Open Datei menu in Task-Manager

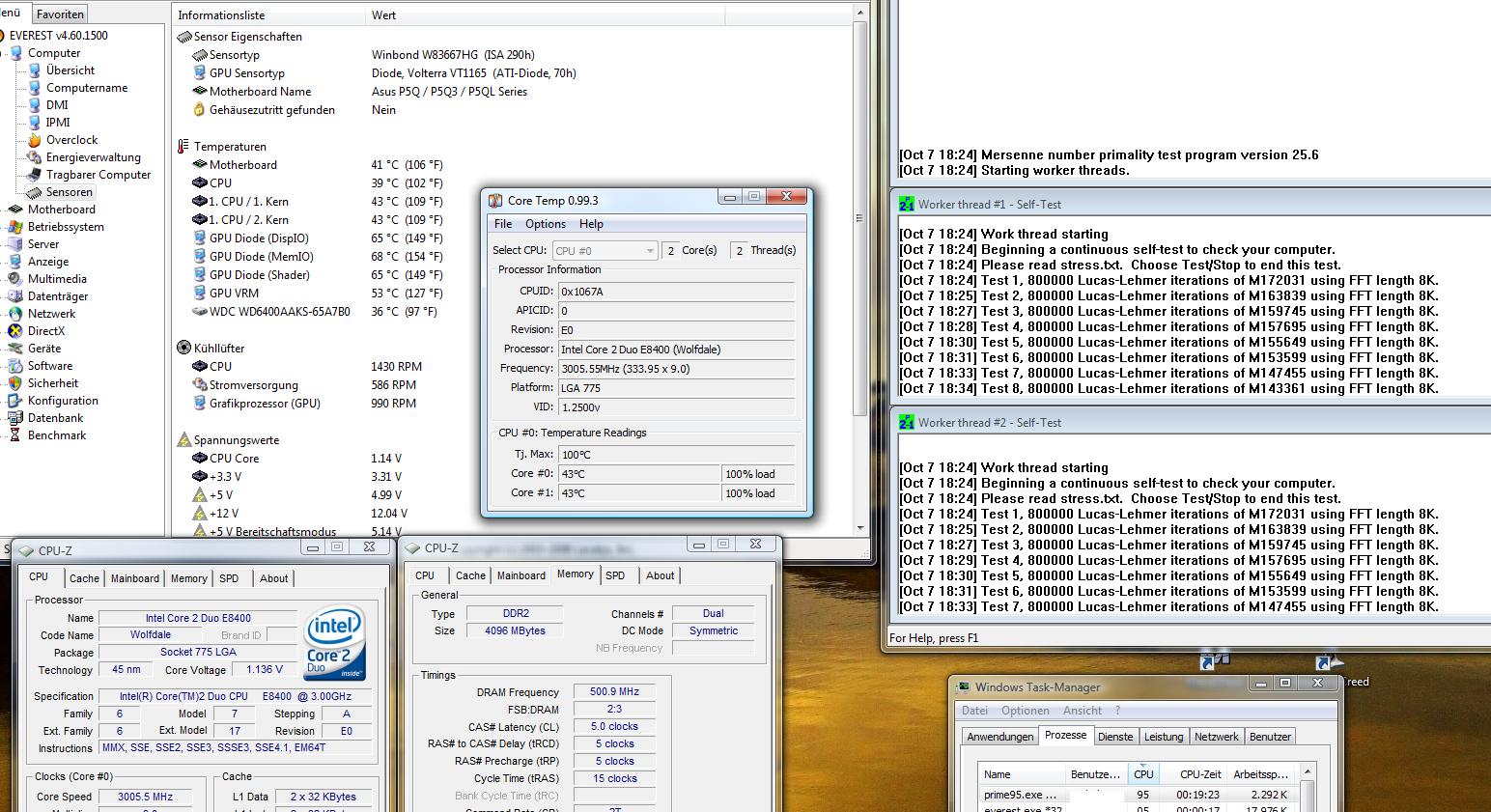[975, 711]
